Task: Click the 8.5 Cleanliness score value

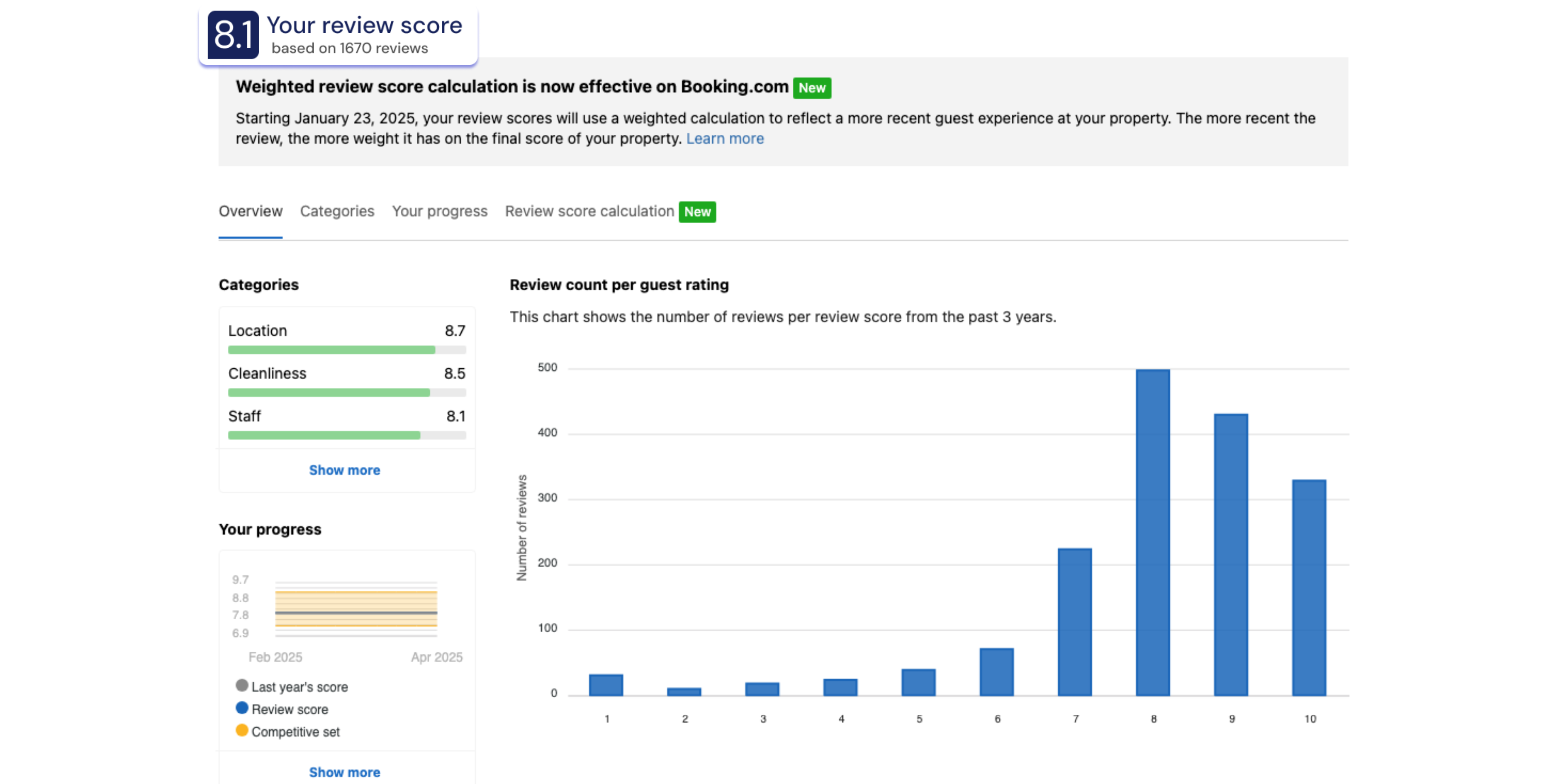Action: [455, 373]
